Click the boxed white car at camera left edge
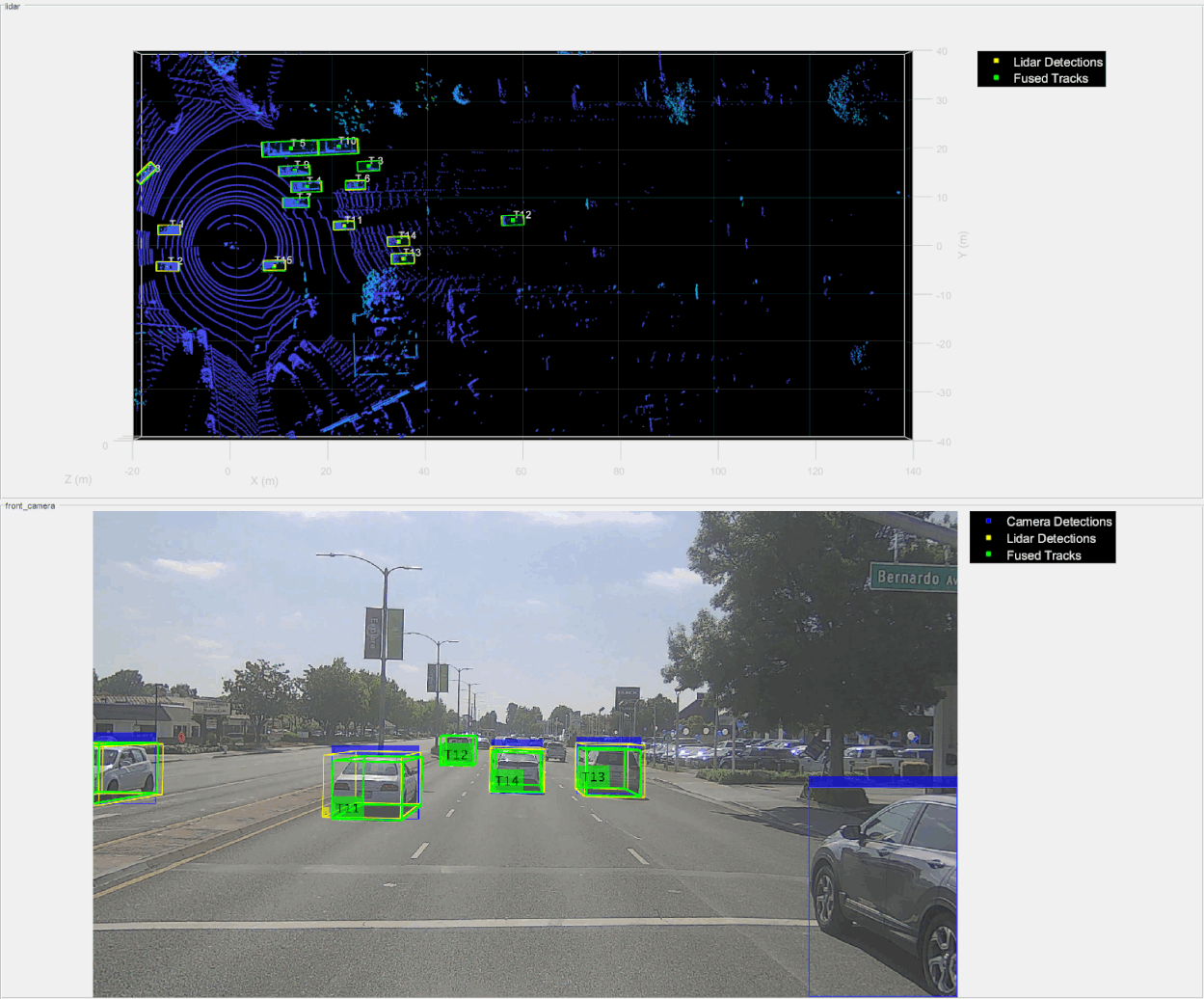Screen dimensions: 1204x999 (x=126, y=770)
